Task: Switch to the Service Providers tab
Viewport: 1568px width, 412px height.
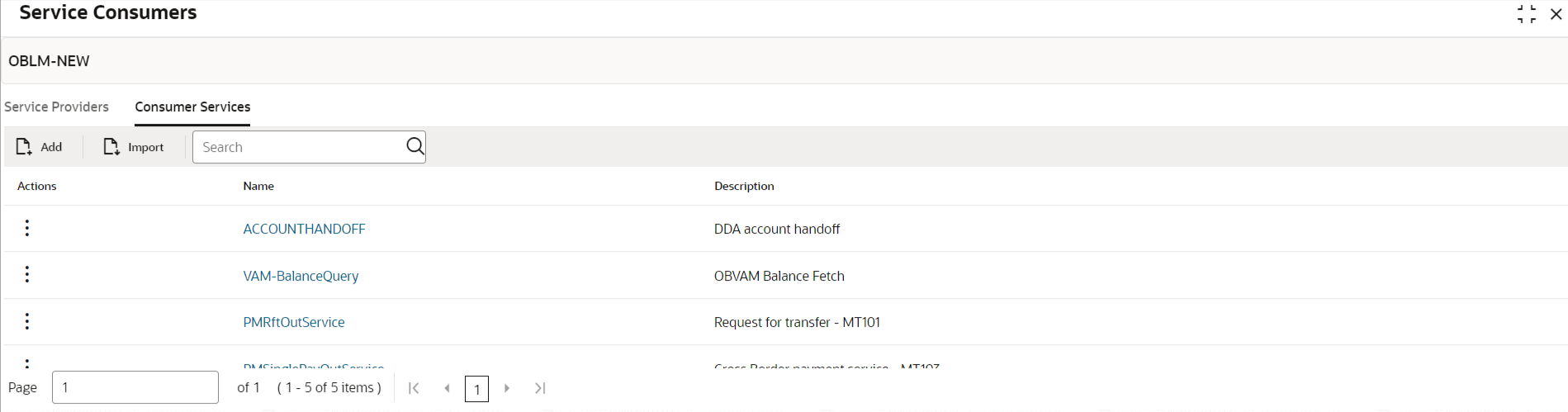Action: pyautogui.click(x=56, y=107)
